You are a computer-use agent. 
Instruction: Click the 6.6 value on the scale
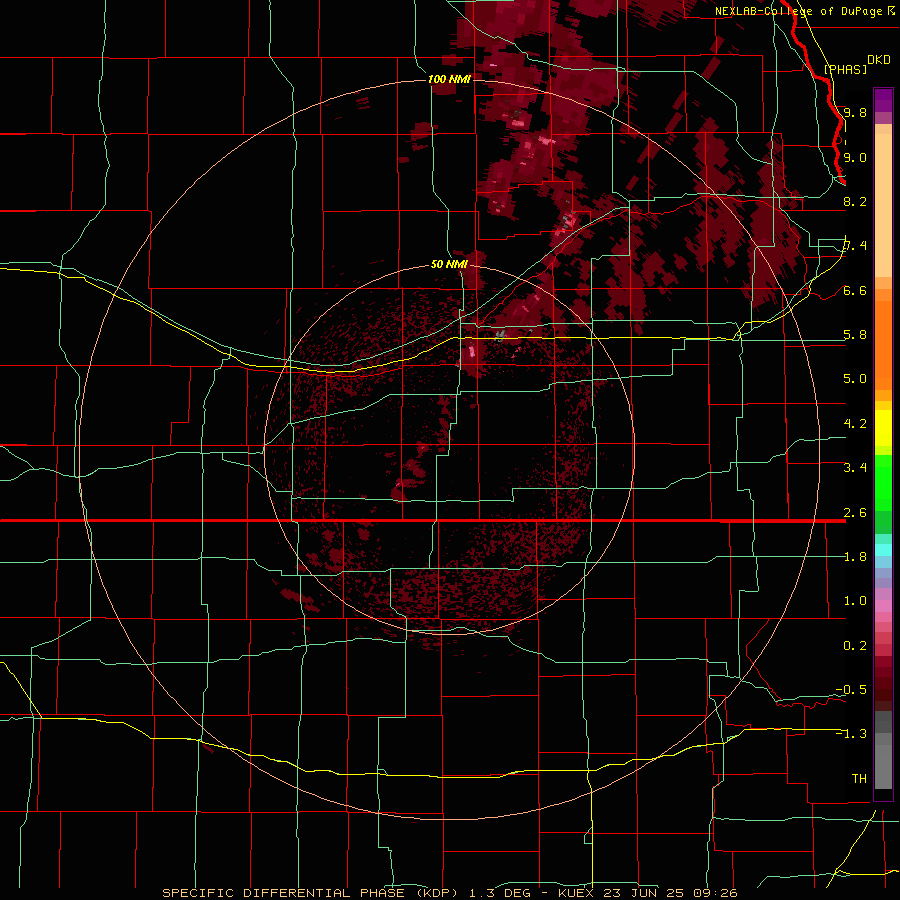tap(855, 290)
